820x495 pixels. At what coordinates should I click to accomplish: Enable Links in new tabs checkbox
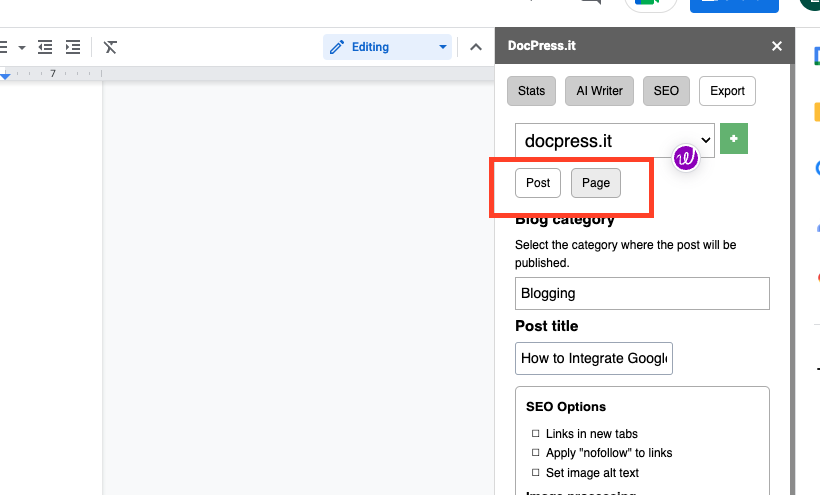coord(536,433)
